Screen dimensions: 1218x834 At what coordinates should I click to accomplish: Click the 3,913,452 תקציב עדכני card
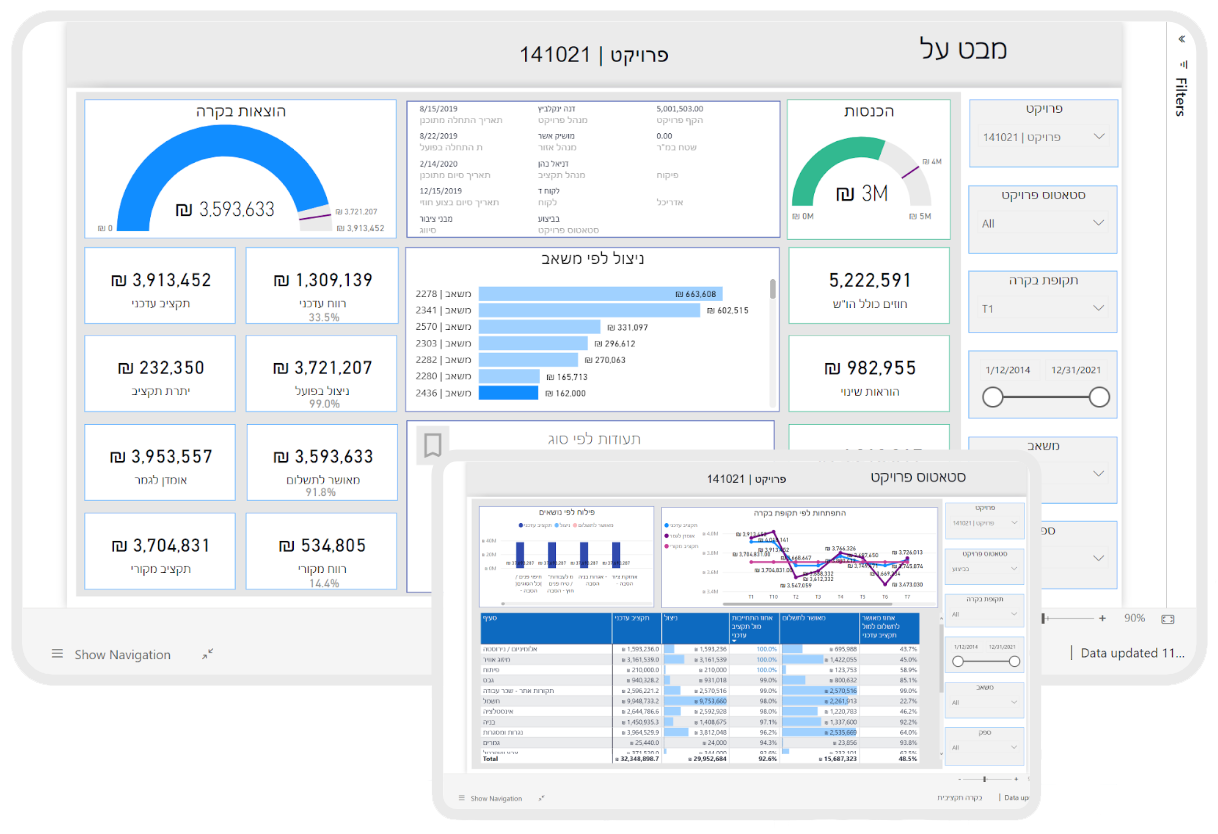pyautogui.click(x=160, y=286)
